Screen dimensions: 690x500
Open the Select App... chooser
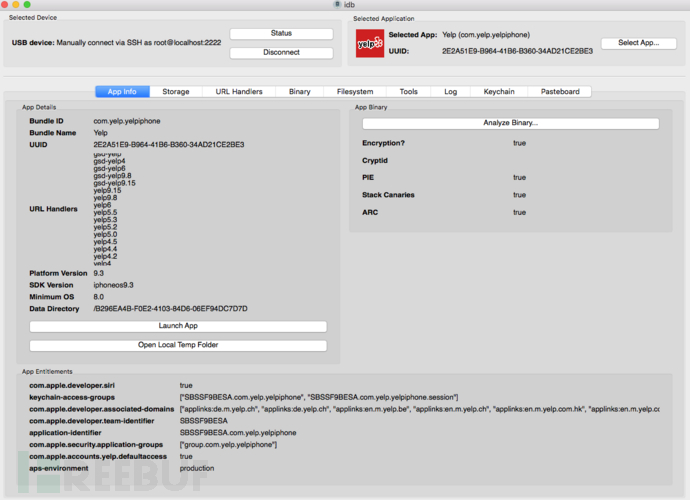[639, 43]
